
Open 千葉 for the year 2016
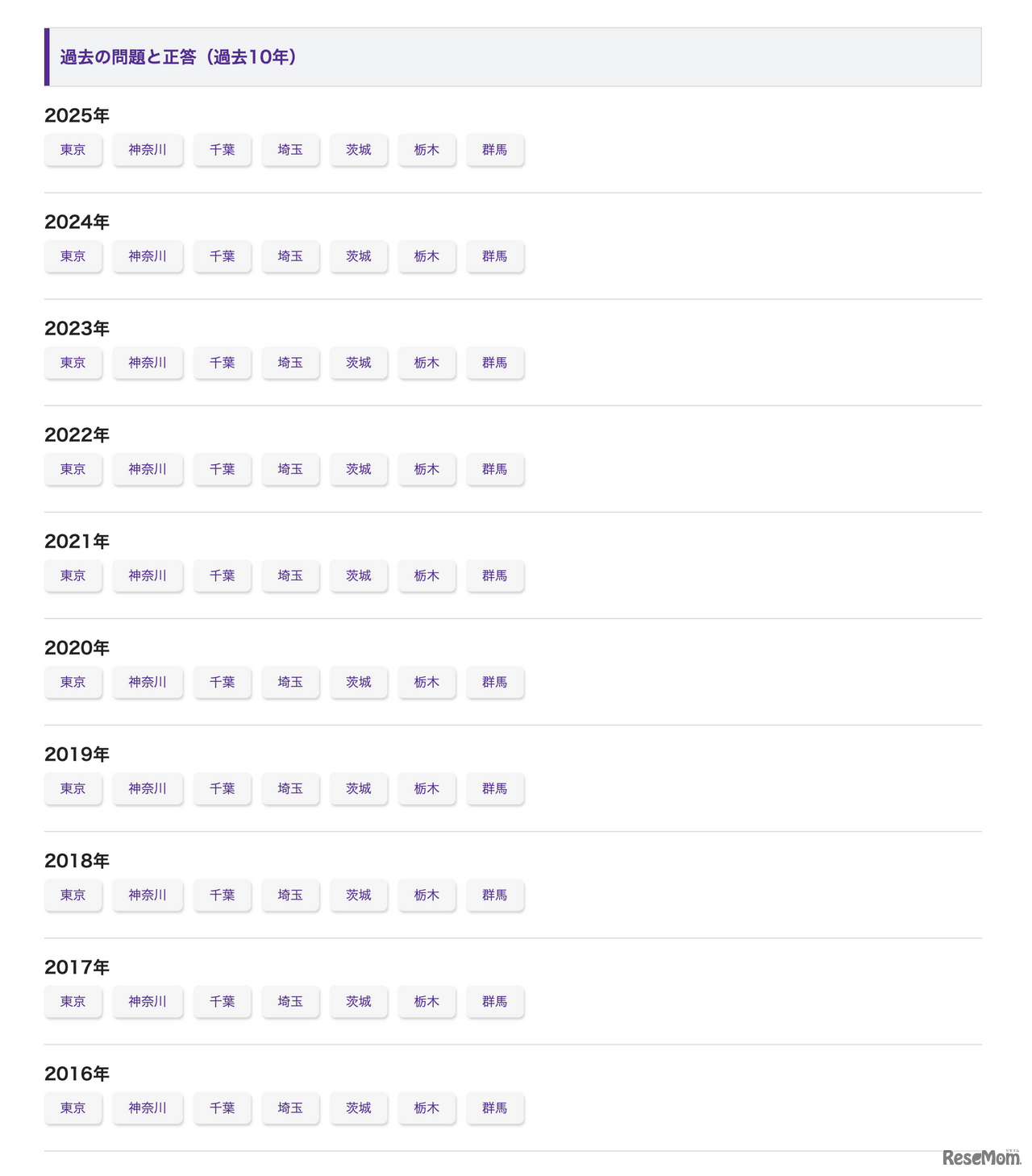click(223, 1107)
